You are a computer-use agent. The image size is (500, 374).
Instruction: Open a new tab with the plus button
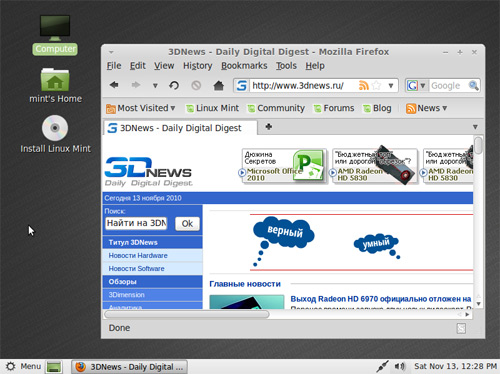coord(269,127)
